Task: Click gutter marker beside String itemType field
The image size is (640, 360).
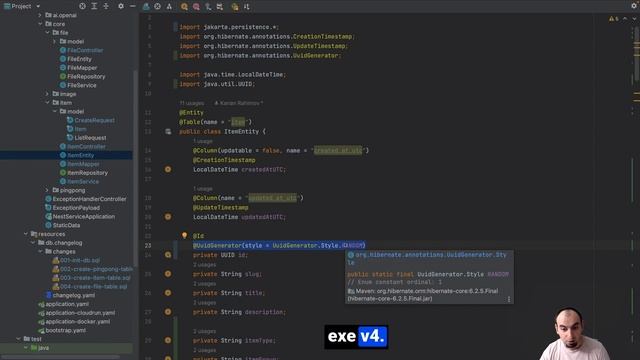Action: [x=168, y=340]
